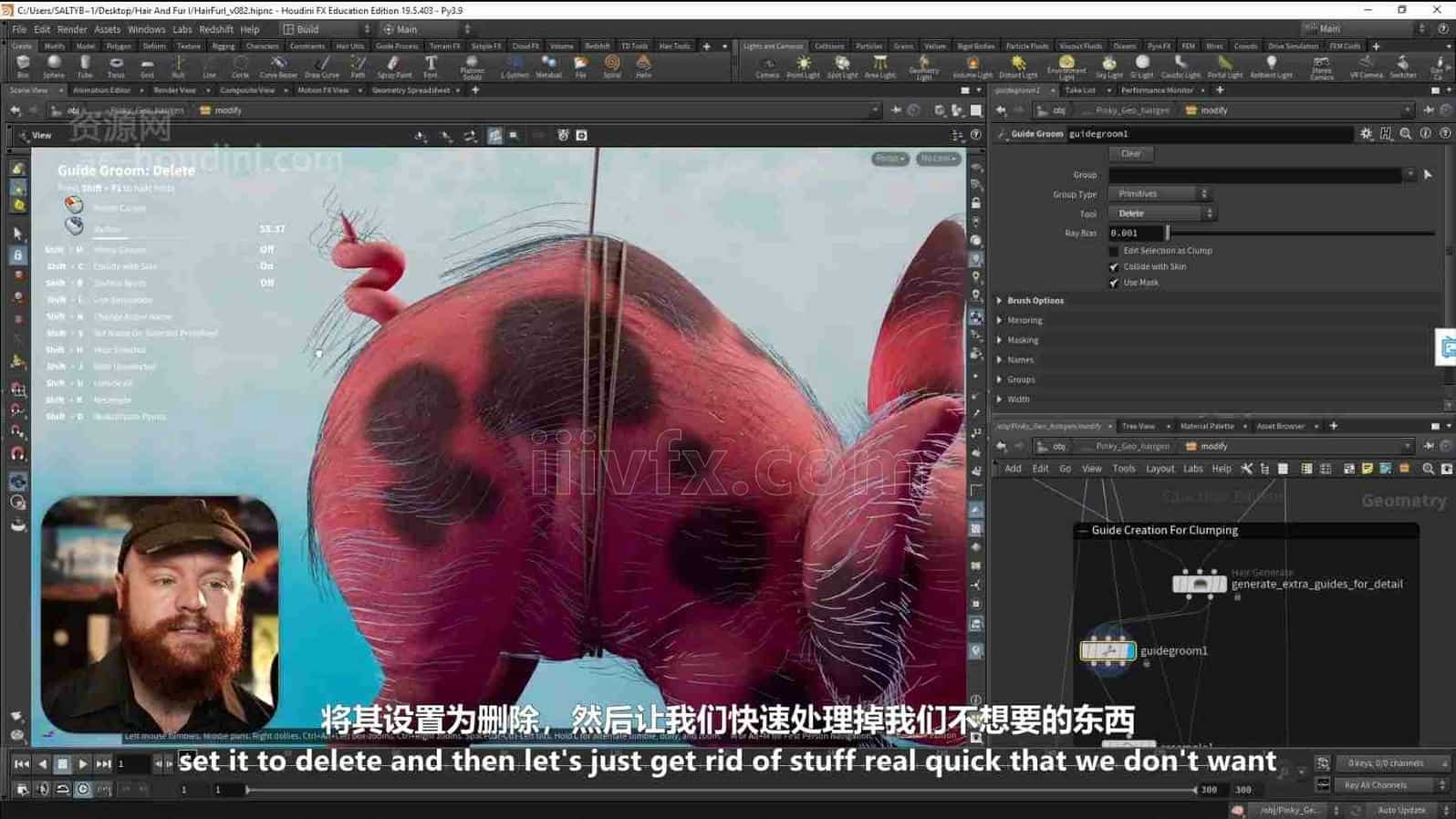
Task: Add a Point Light from the shelf
Action: tap(804, 67)
